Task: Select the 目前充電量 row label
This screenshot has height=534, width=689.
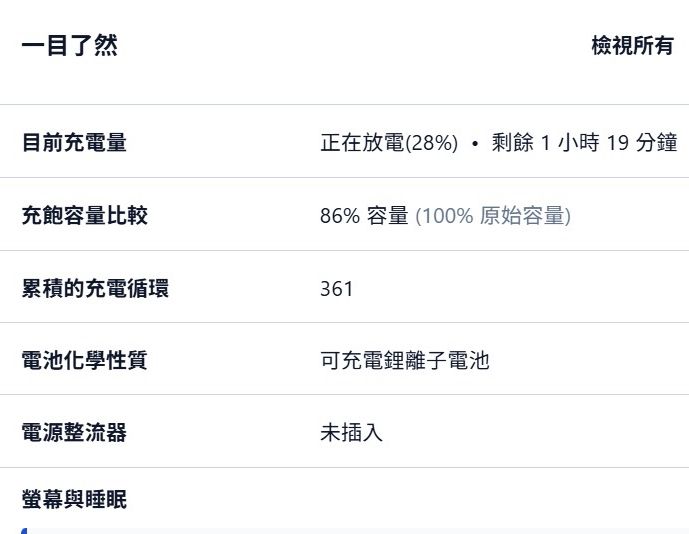Action: (74, 143)
